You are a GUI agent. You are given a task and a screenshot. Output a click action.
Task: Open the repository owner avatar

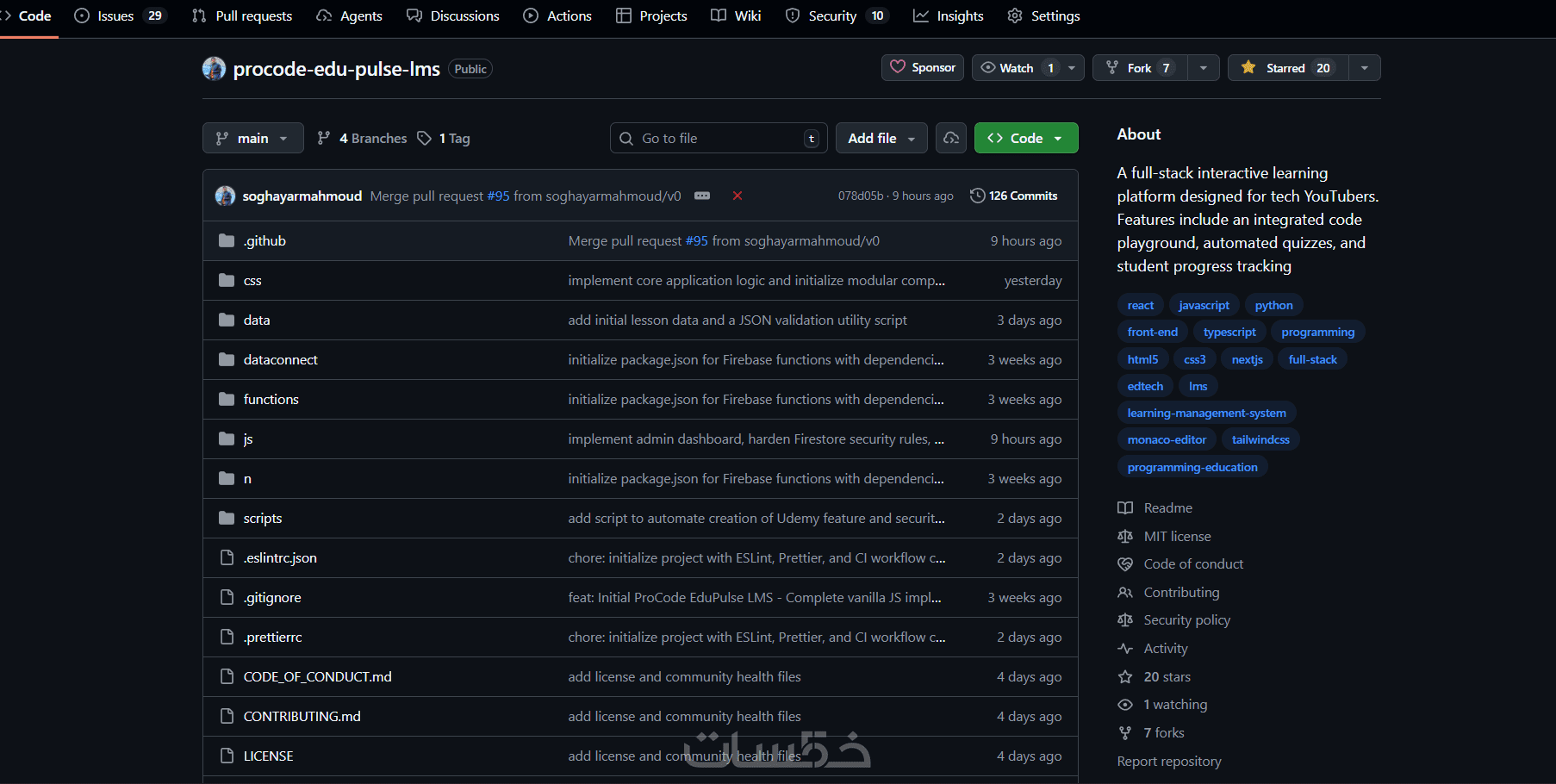(x=214, y=69)
